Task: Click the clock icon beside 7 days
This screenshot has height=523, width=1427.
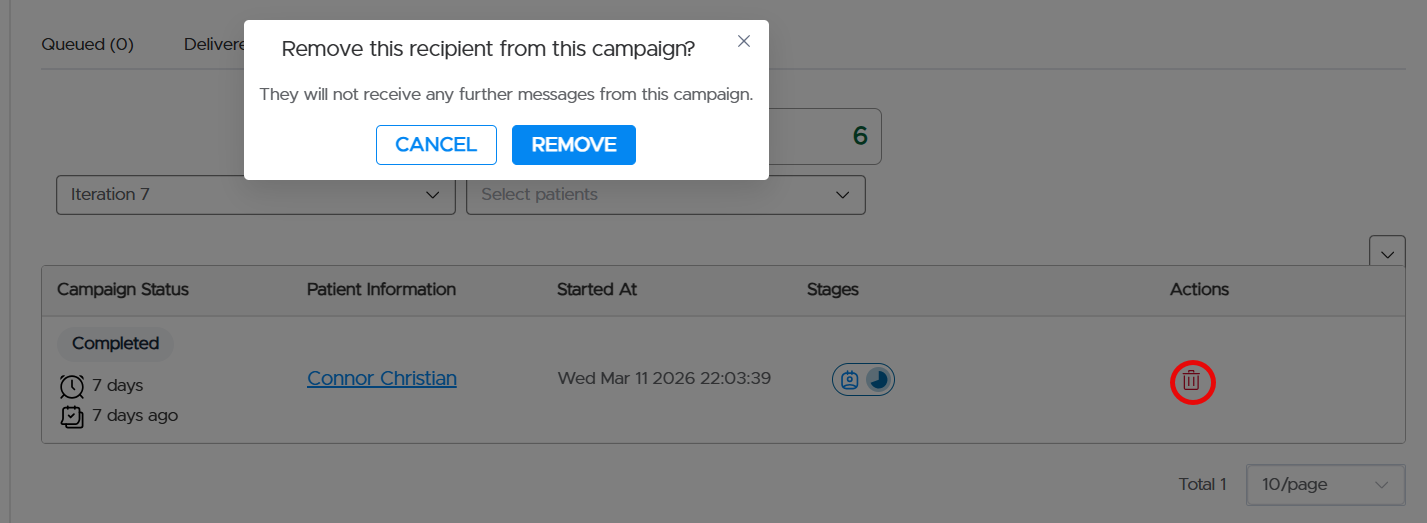Action: [72, 386]
